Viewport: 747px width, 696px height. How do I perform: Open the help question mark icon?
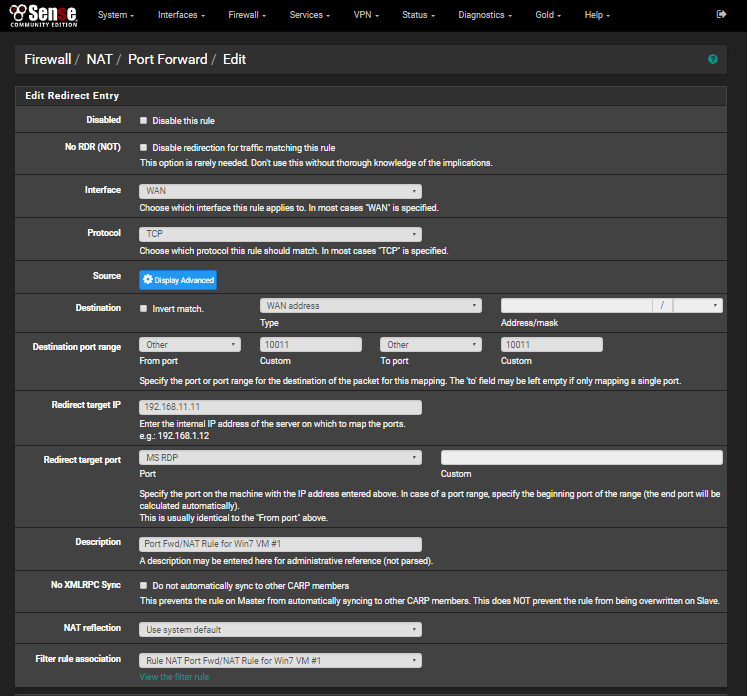[713, 60]
